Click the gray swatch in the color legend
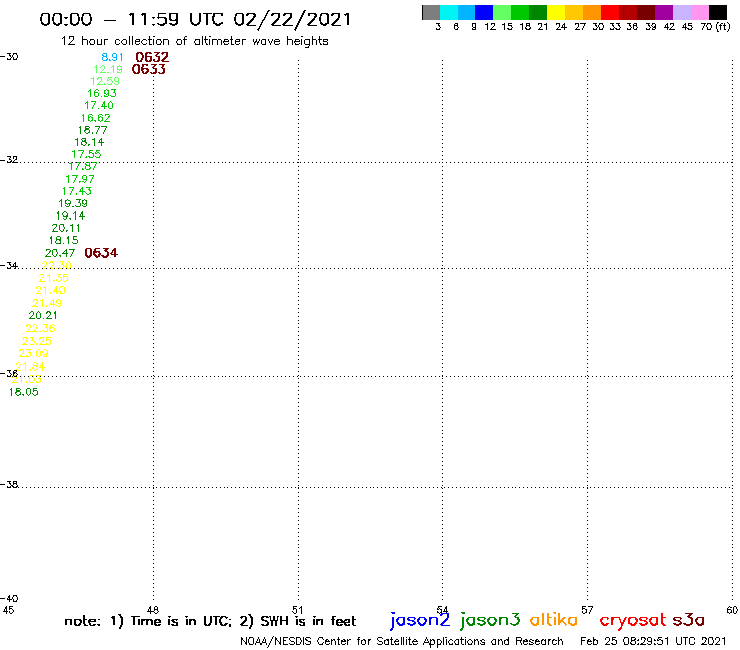 [x=431, y=12]
